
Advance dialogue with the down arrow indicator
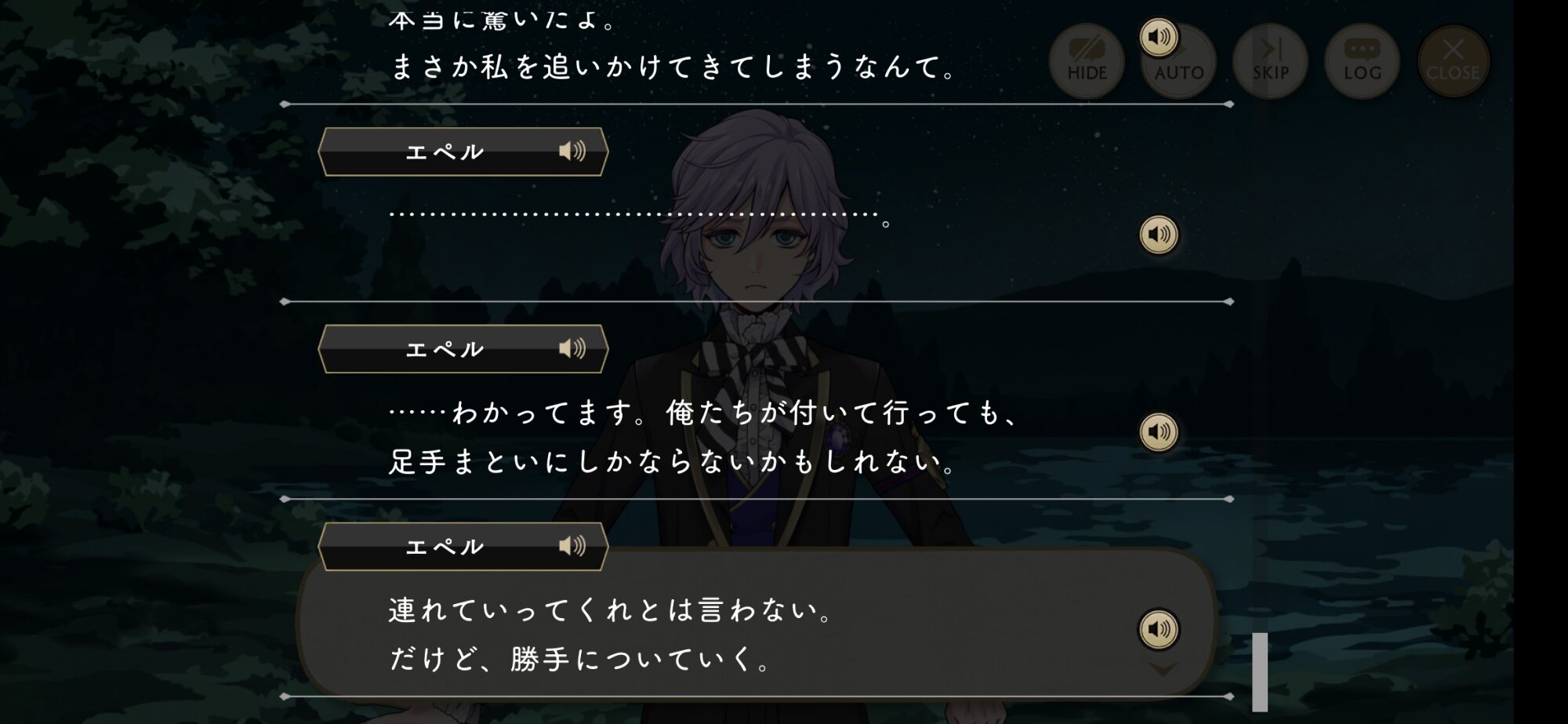(1163, 669)
